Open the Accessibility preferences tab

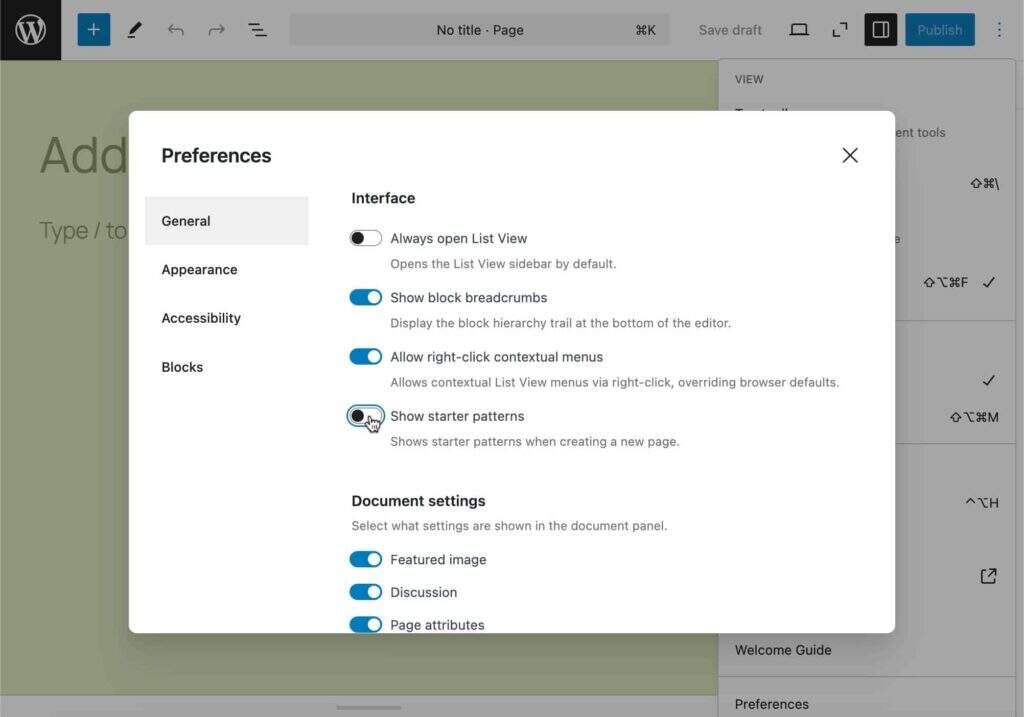pos(201,318)
